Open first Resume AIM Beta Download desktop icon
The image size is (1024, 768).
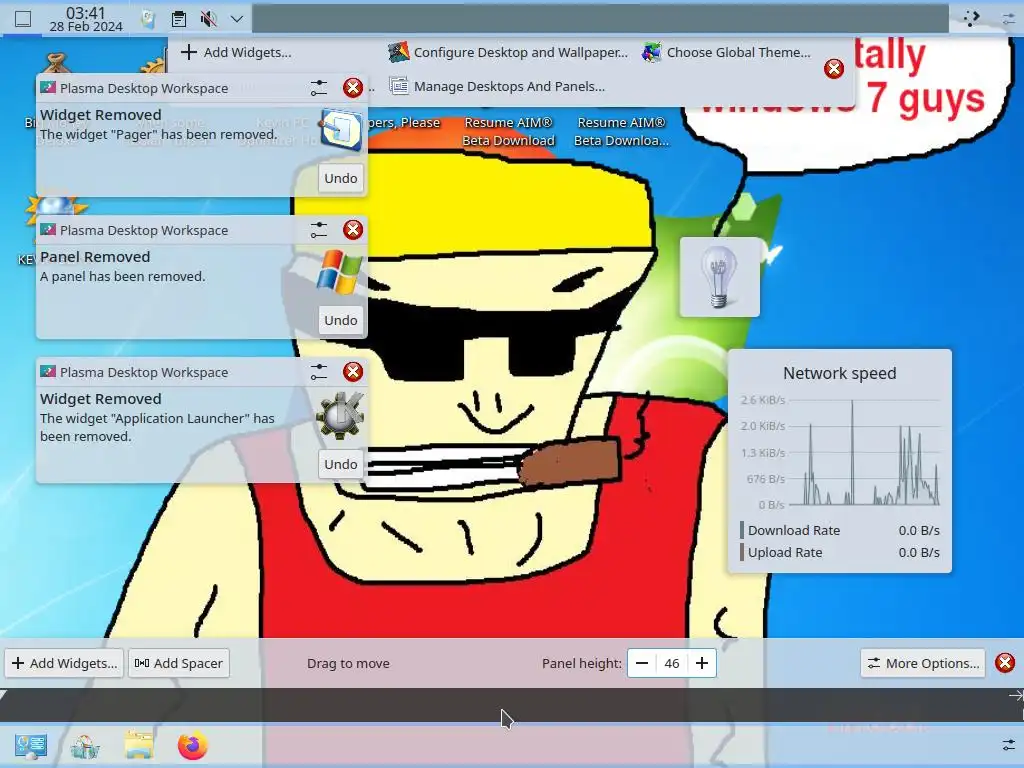tap(508, 131)
